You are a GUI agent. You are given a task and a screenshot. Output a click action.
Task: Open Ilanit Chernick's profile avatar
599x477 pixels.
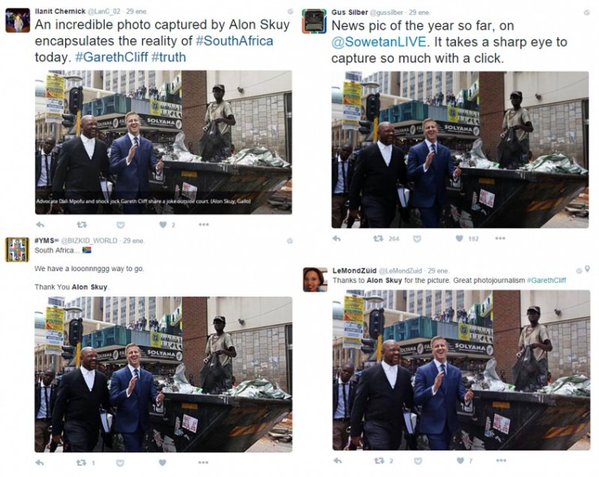pos(18,20)
